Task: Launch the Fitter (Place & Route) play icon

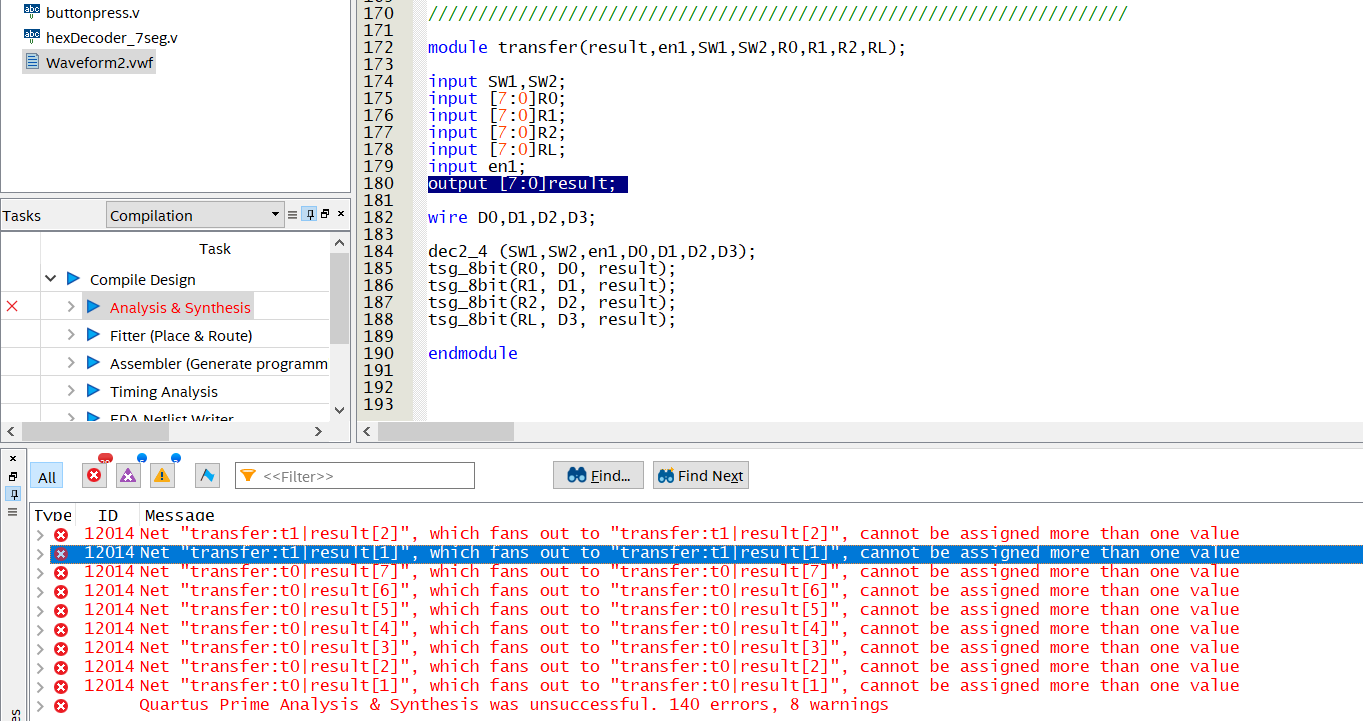Action: (x=93, y=336)
